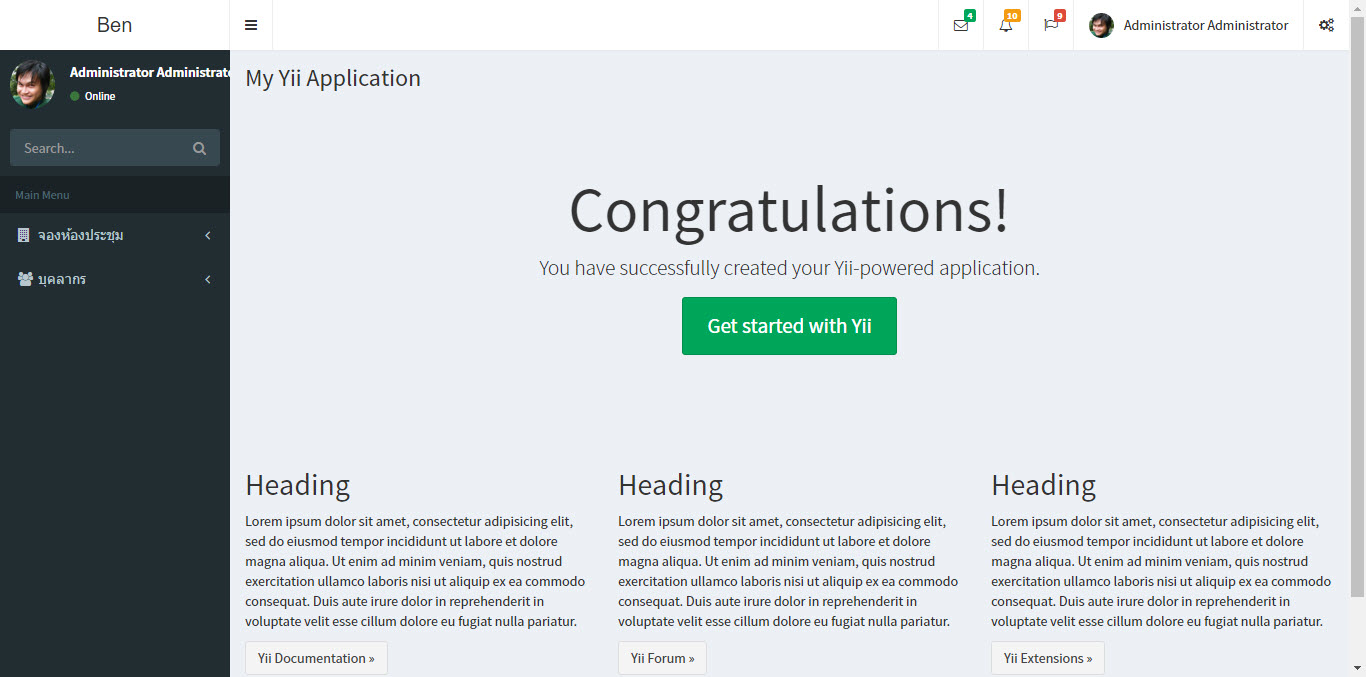Expand the chevron on บุคลากร menu
This screenshot has height=677, width=1366.
[208, 279]
